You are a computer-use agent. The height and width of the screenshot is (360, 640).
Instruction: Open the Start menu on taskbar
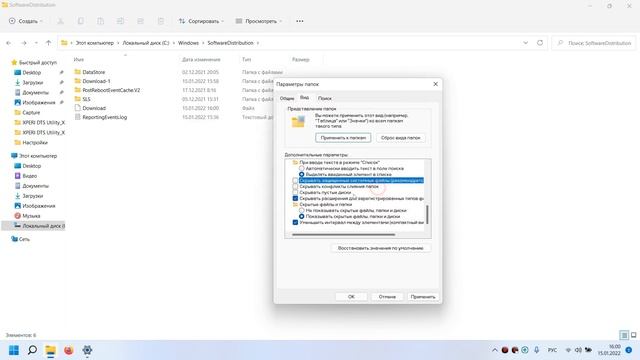click(x=14, y=350)
